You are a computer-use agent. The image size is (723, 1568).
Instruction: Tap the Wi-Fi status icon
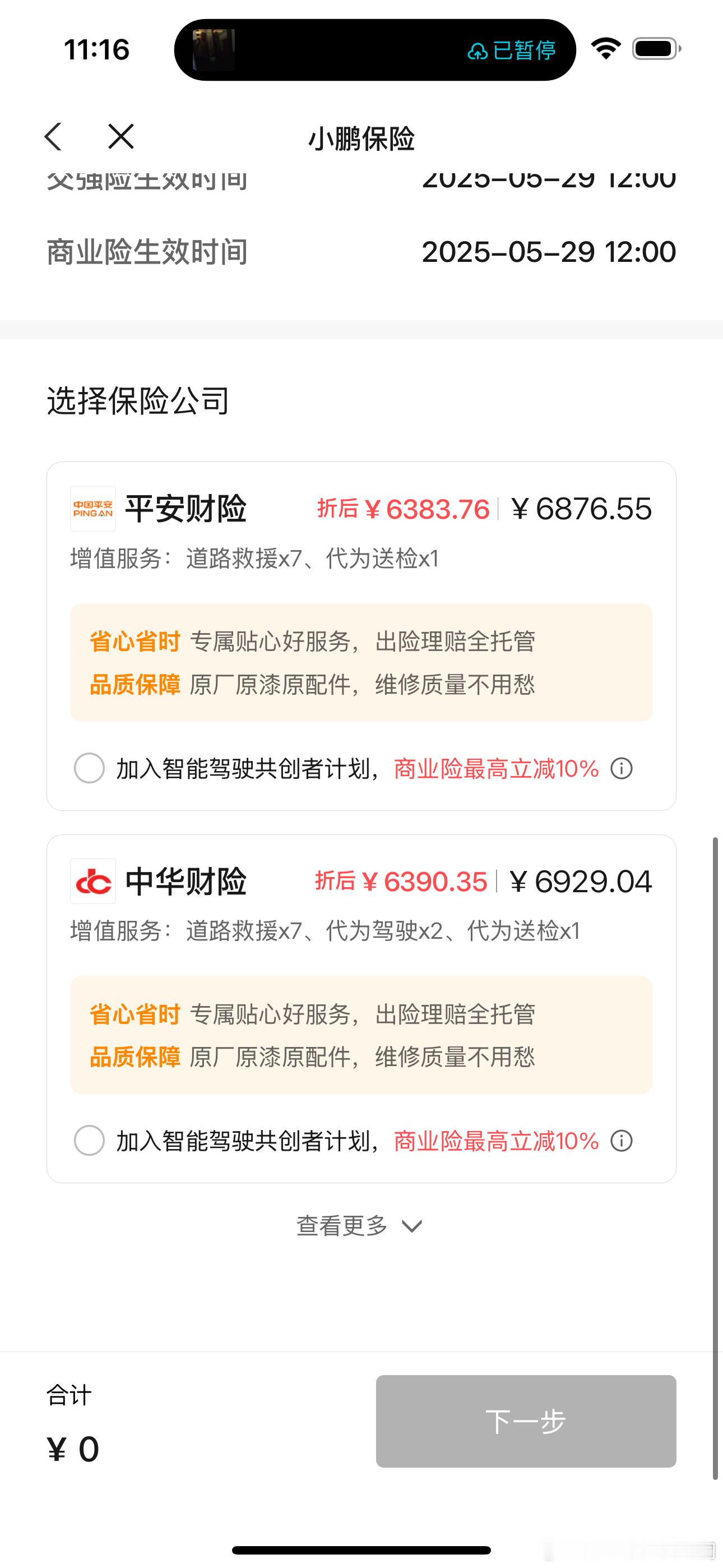(x=605, y=48)
